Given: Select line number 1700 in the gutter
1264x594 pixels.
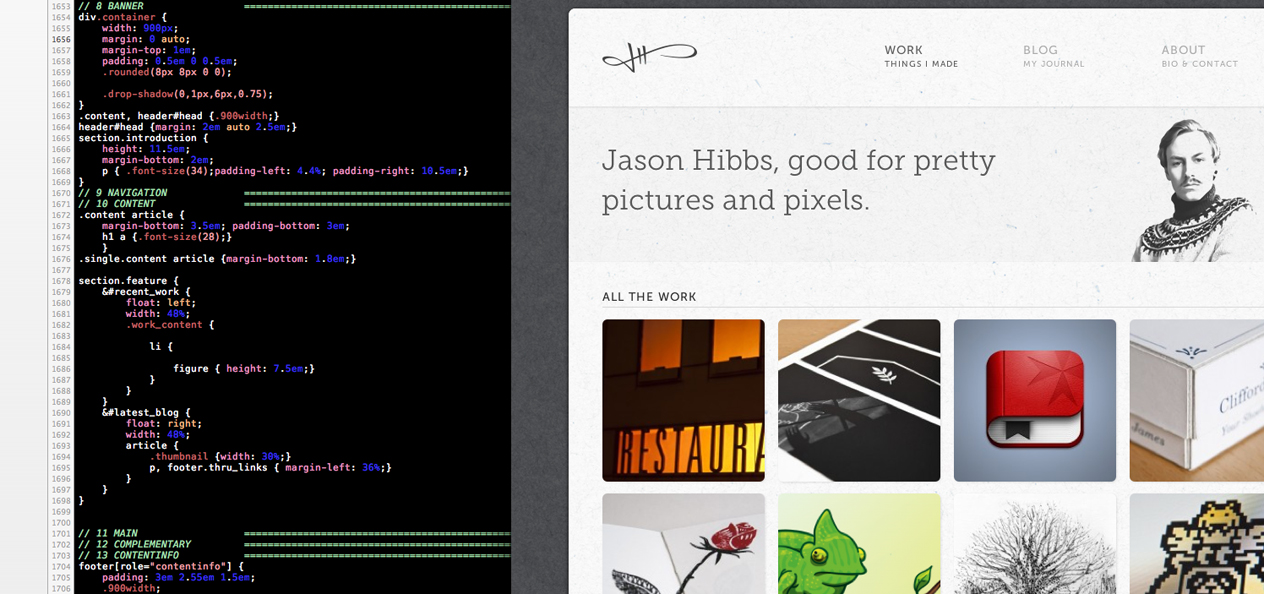Looking at the screenshot, I should pyautogui.click(x=60, y=523).
